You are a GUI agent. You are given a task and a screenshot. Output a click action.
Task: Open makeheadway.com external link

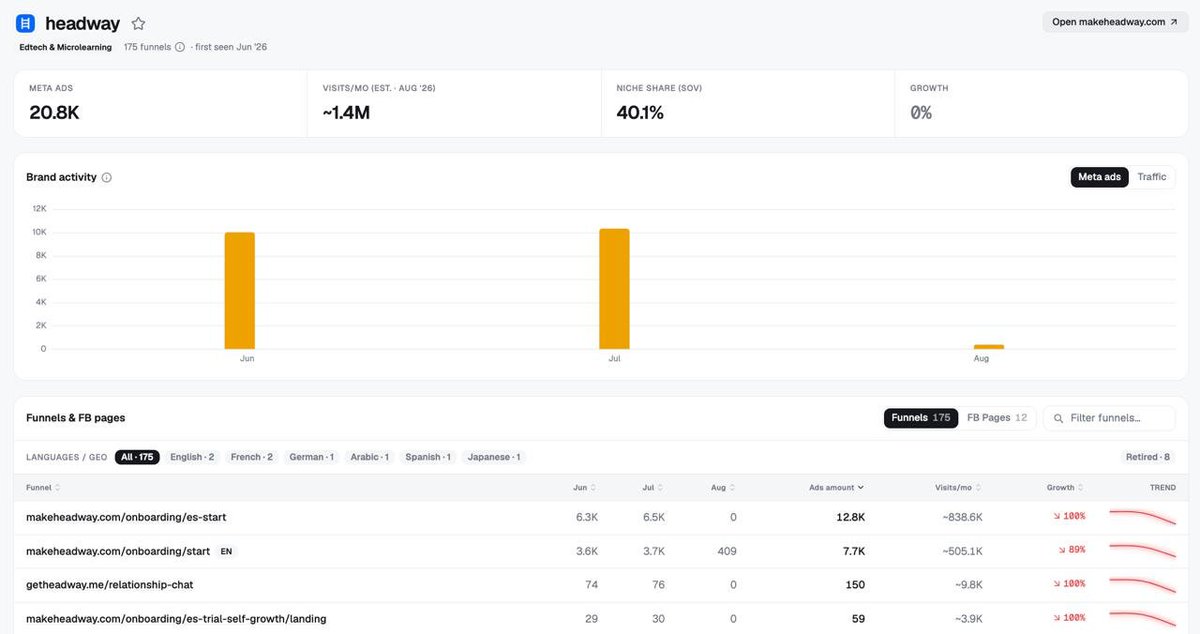[1114, 22]
